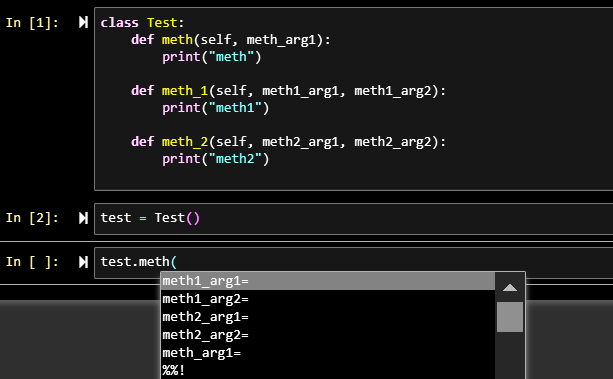Pick meth2_arg1= from the completion list
Image resolution: width=613 pixels, height=379 pixels.
click(x=328, y=317)
